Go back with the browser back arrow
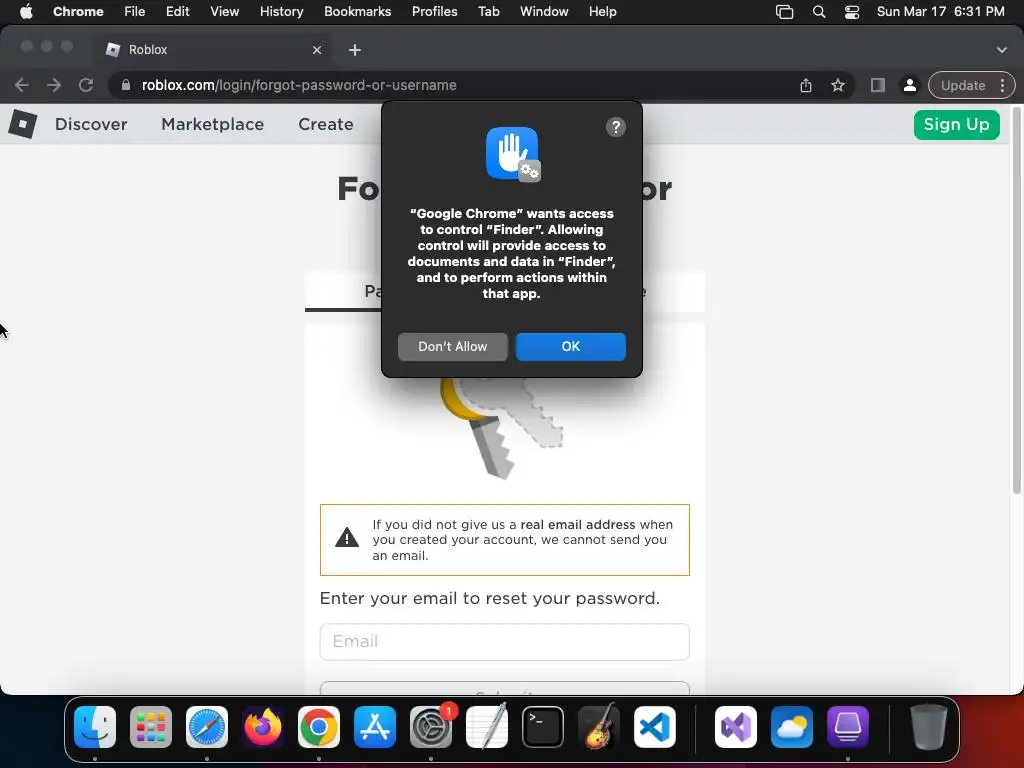1024x768 pixels. point(22,85)
